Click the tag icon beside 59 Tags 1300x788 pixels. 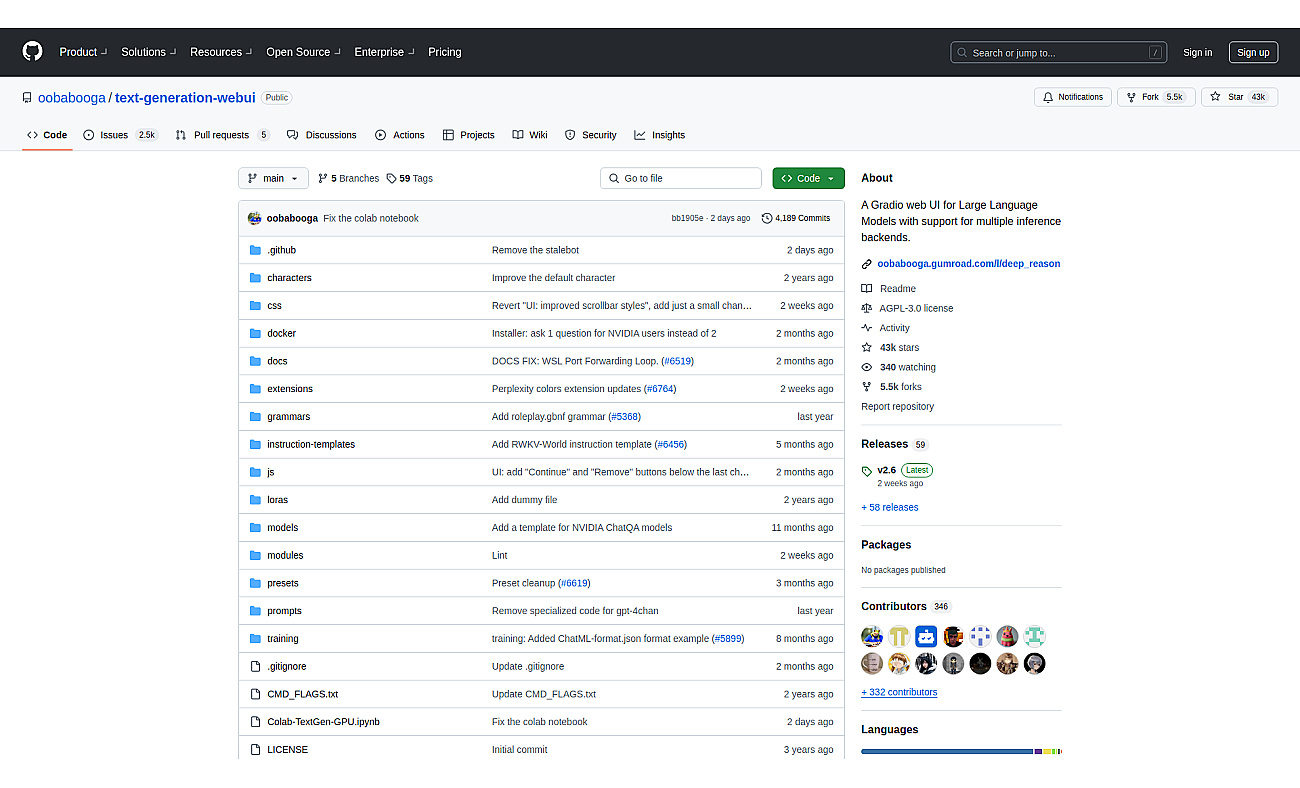point(391,178)
